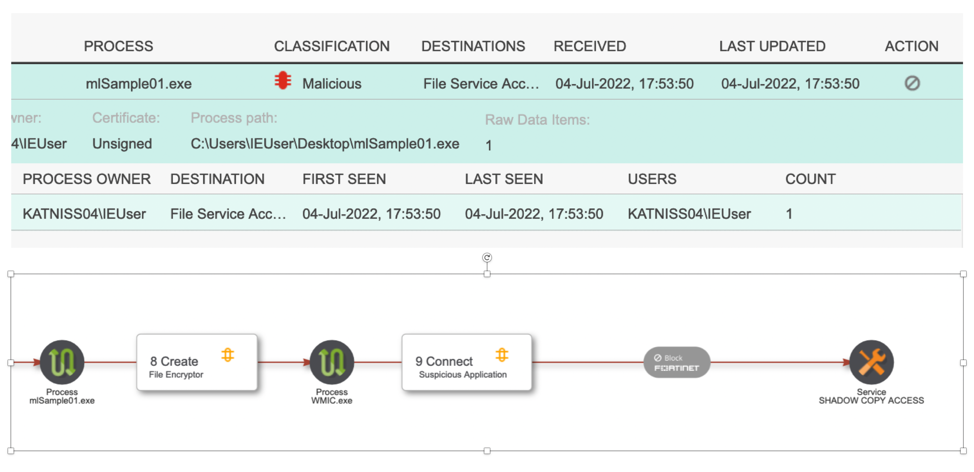
Task: Click the block action icon in row
Action: point(912,83)
